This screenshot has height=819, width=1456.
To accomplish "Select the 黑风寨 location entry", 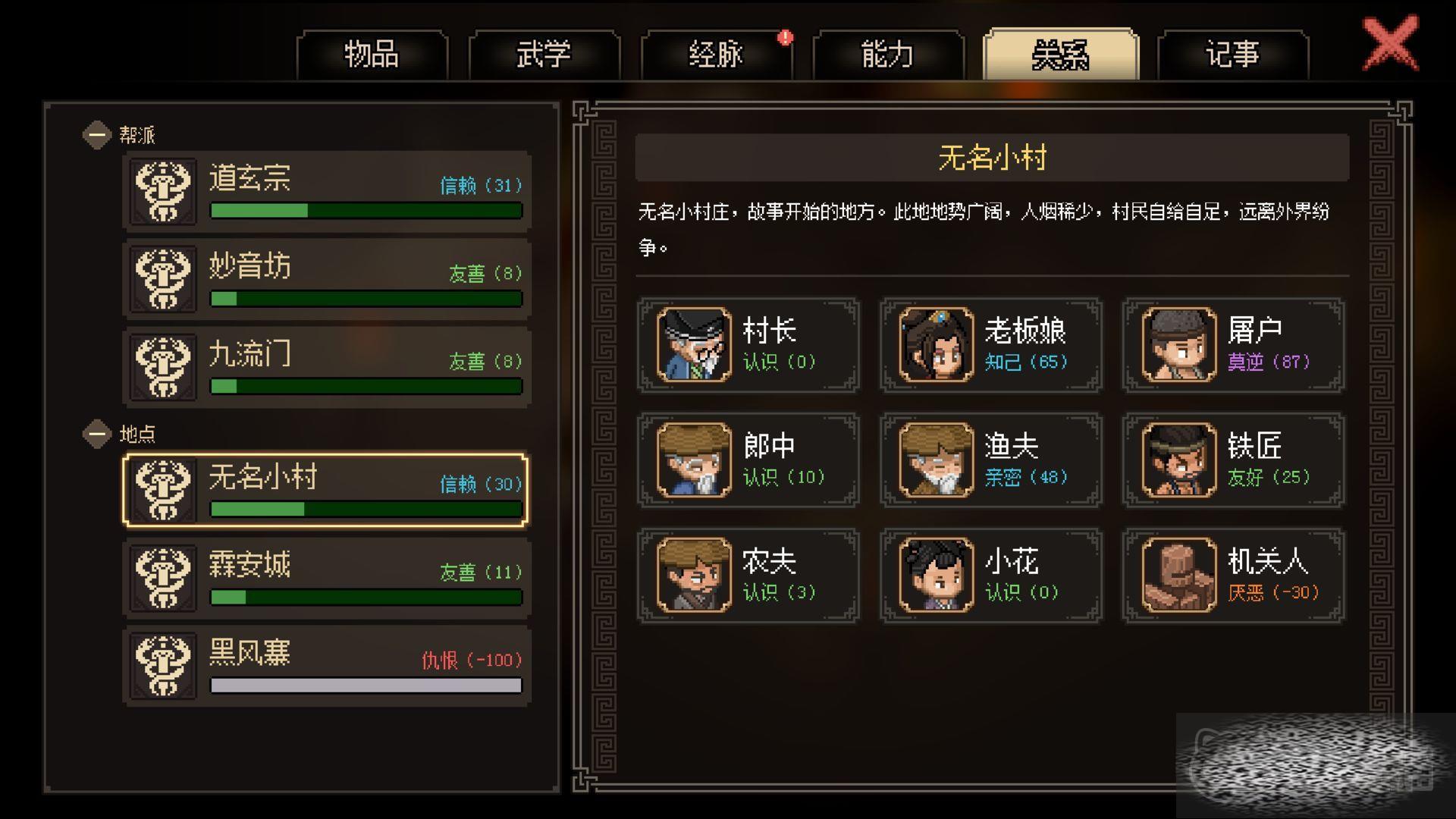I will [x=326, y=666].
